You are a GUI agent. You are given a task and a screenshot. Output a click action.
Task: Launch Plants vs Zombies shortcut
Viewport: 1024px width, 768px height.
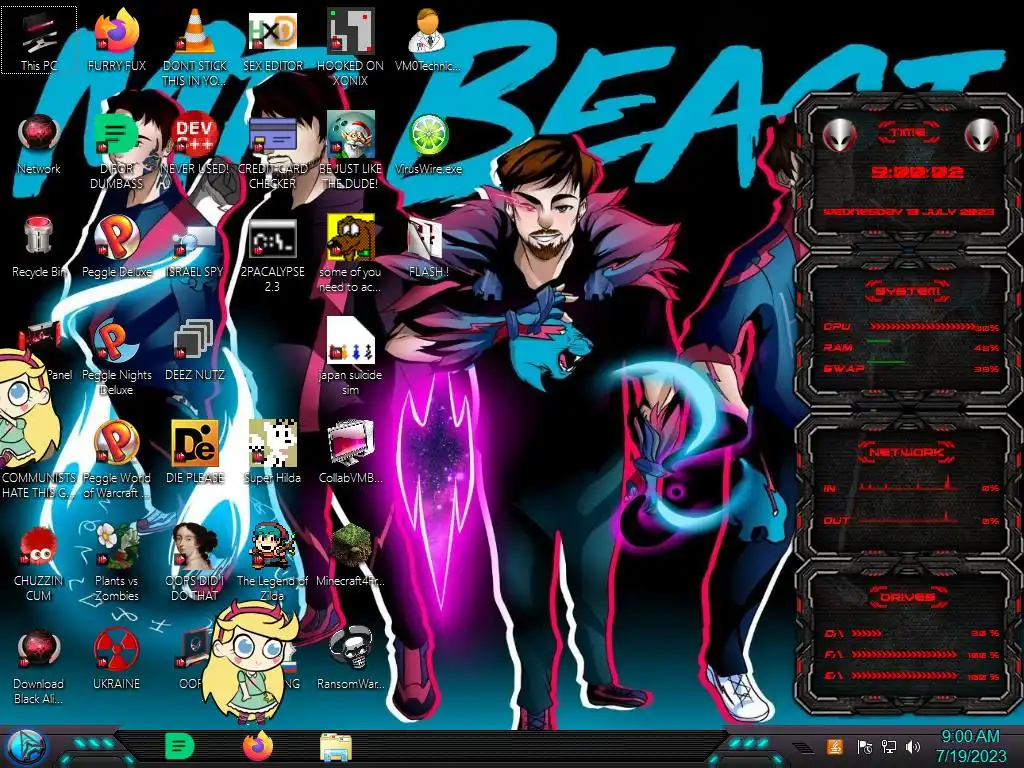(x=117, y=563)
